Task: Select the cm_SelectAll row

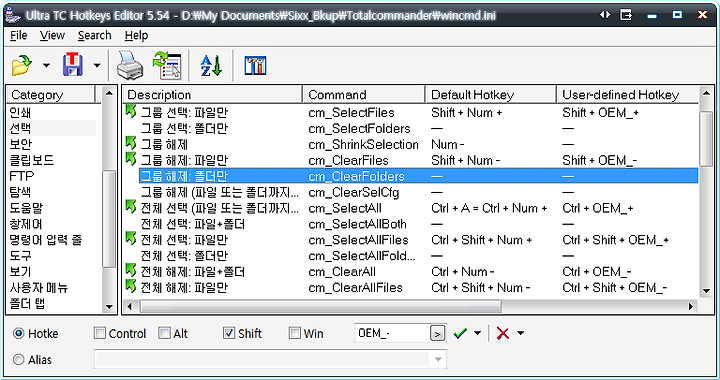Action: point(411,208)
